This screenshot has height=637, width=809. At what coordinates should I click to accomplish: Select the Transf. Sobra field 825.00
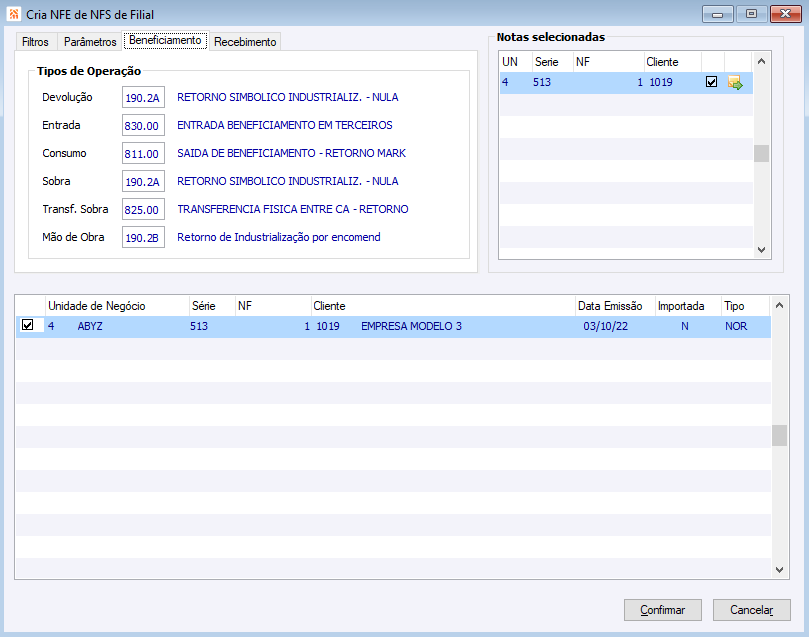point(143,209)
